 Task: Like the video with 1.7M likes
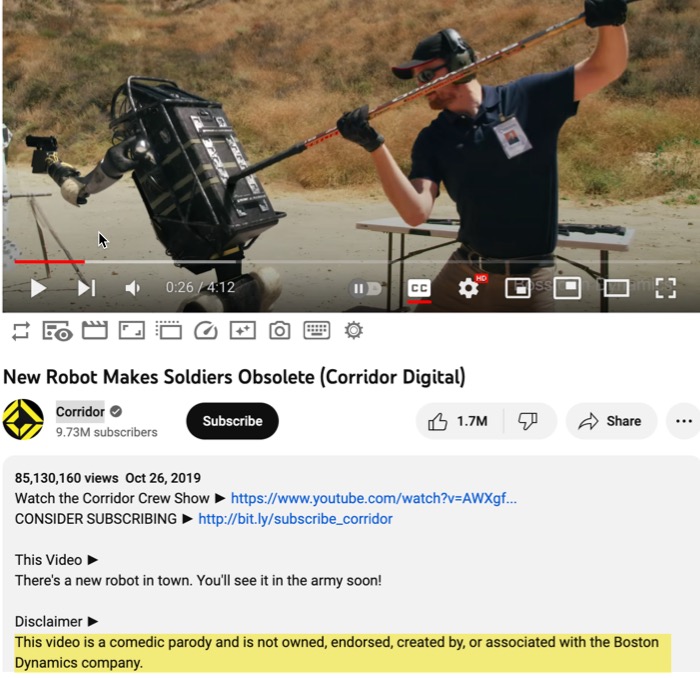(459, 421)
